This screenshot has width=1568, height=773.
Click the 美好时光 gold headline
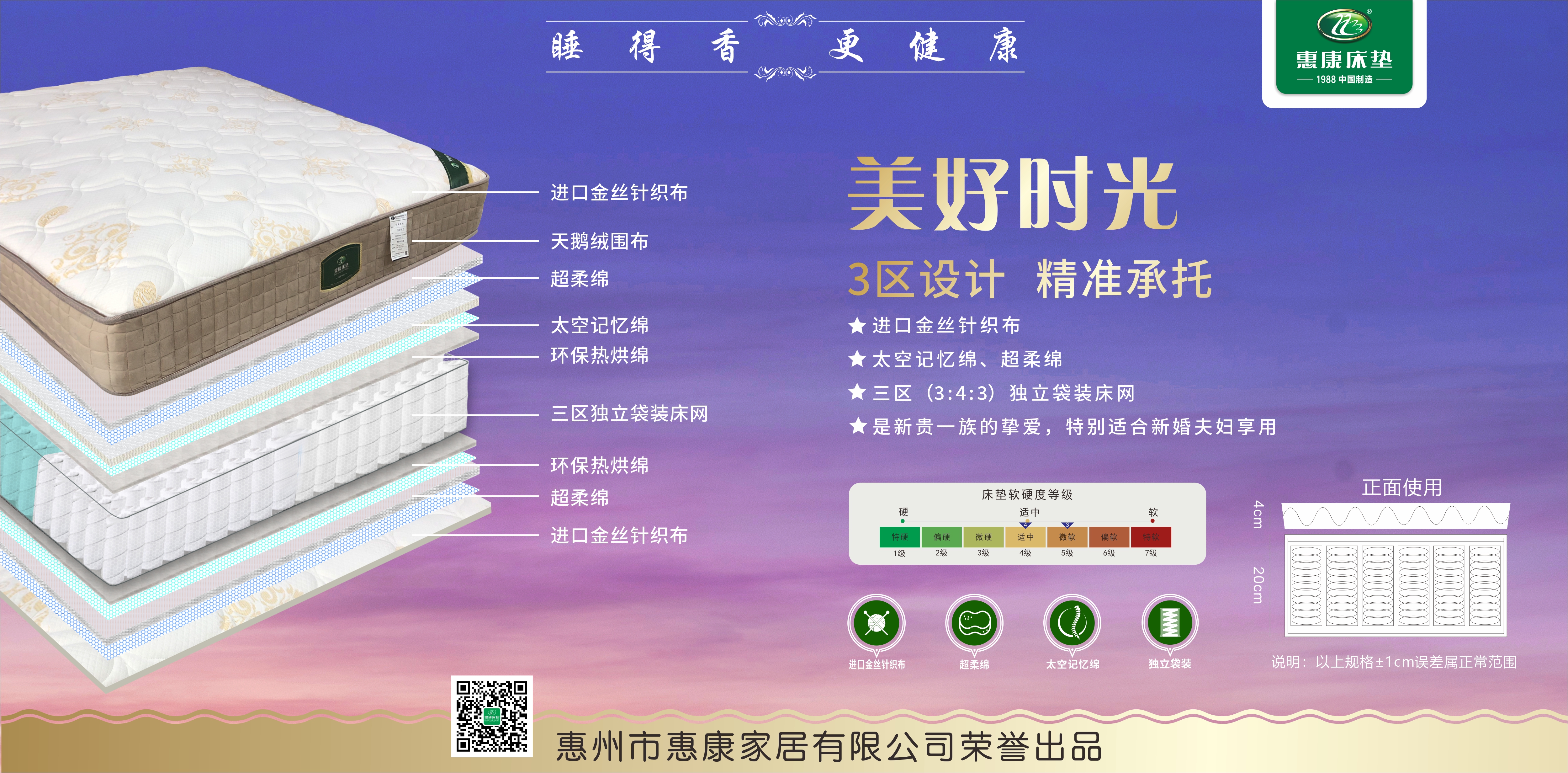(x=1012, y=194)
